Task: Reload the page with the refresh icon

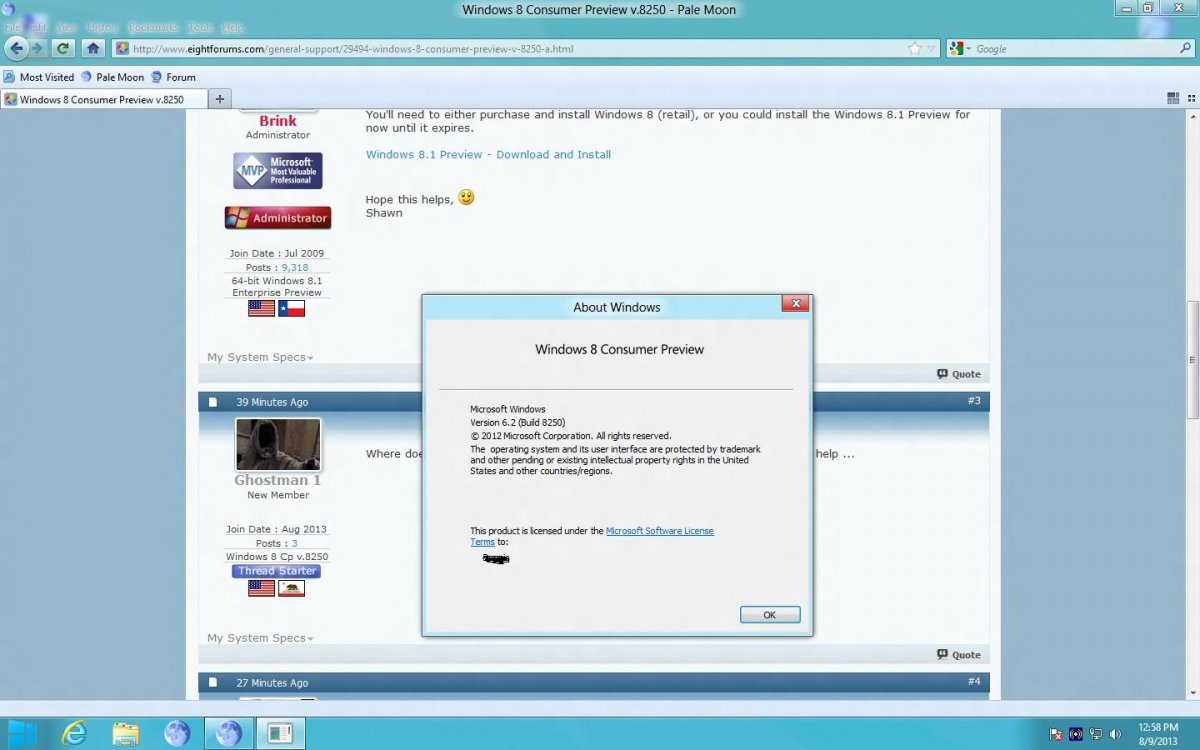Action: 63,48
